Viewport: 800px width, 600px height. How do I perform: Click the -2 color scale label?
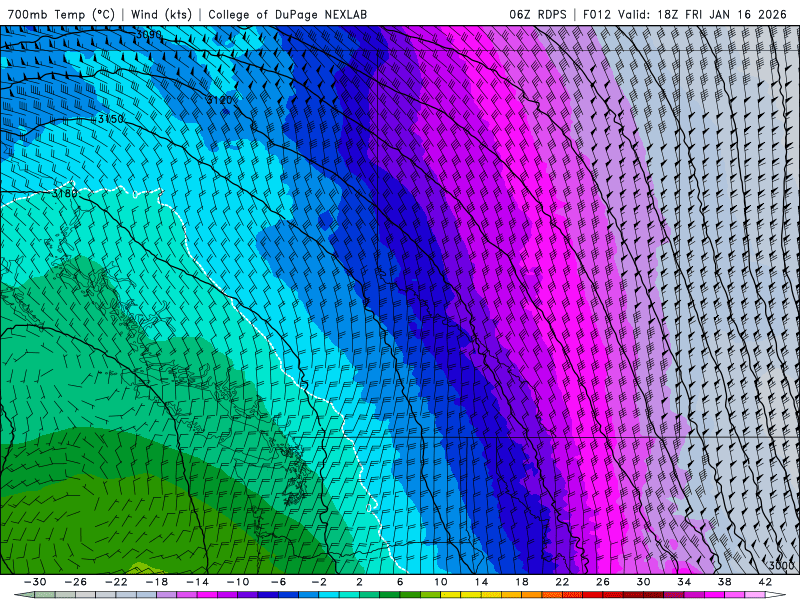pyautogui.click(x=319, y=582)
